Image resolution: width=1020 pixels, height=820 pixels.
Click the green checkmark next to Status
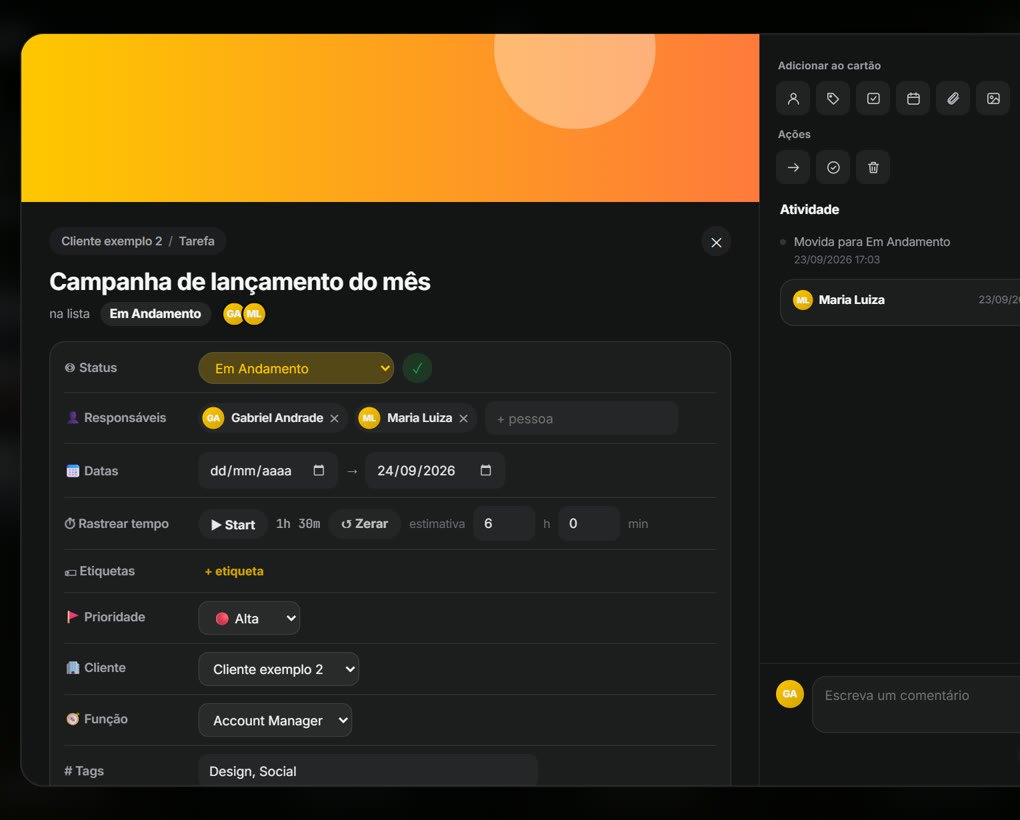418,368
